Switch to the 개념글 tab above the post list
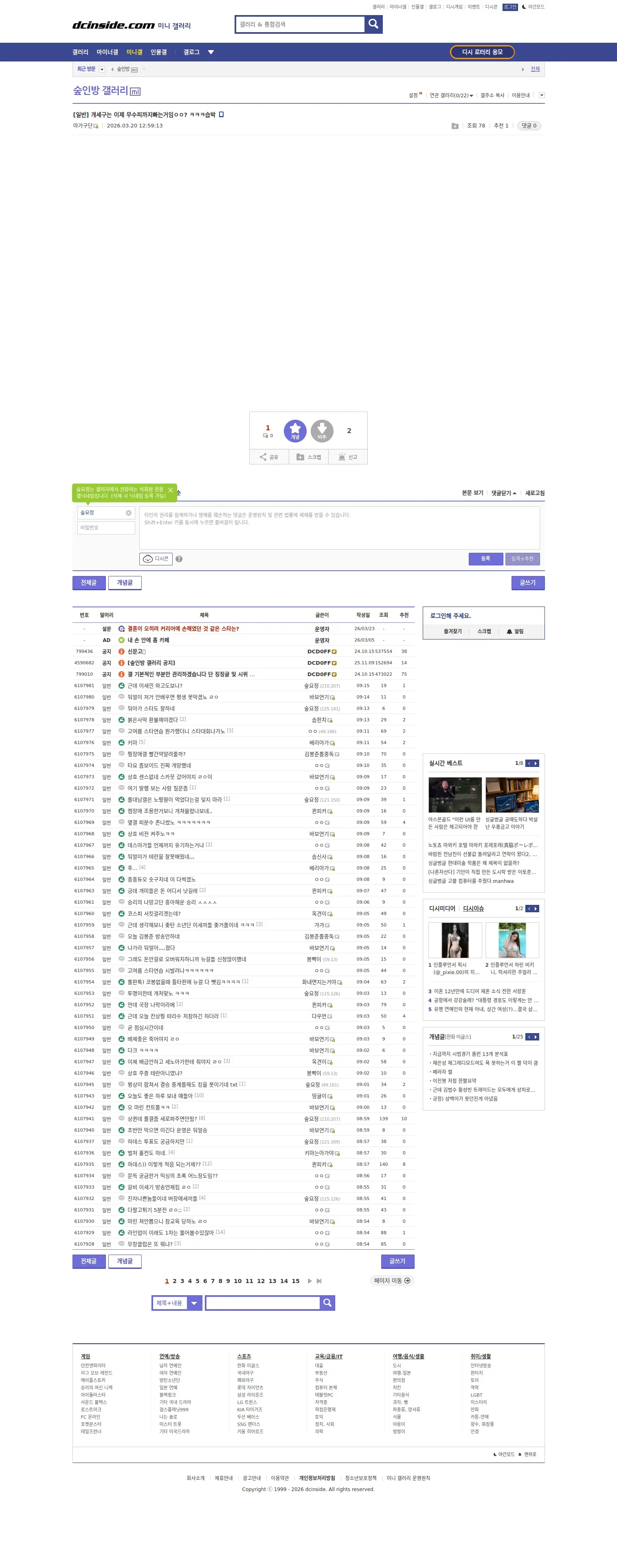The height and width of the screenshot is (1568, 617). click(x=125, y=583)
